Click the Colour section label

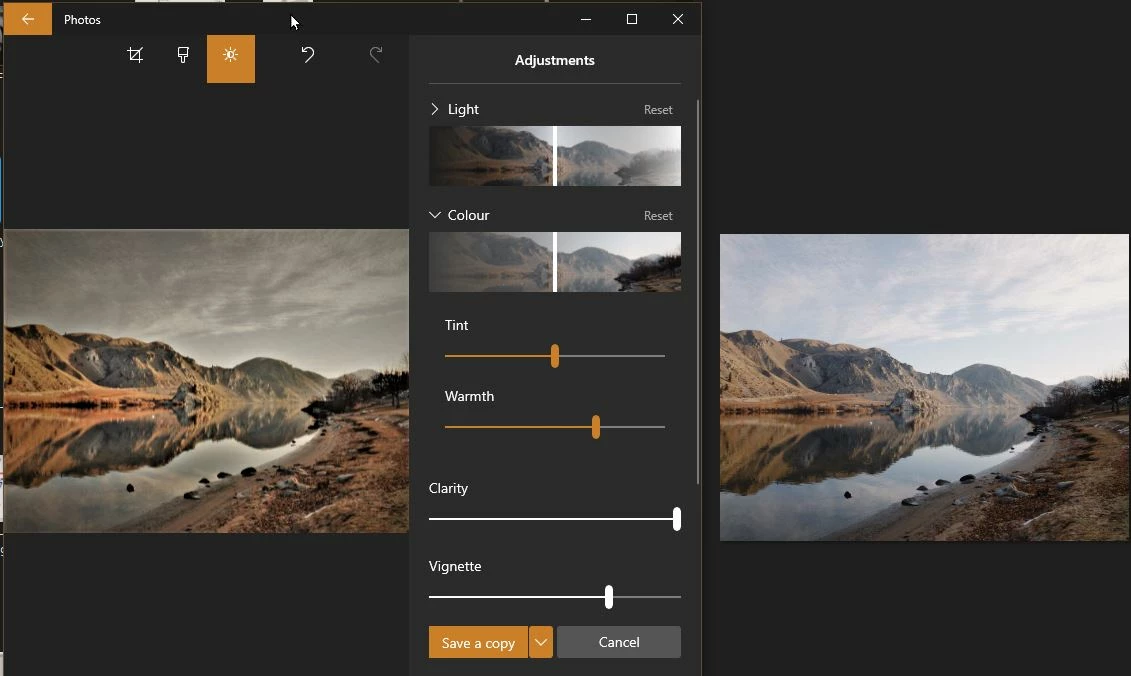point(468,215)
